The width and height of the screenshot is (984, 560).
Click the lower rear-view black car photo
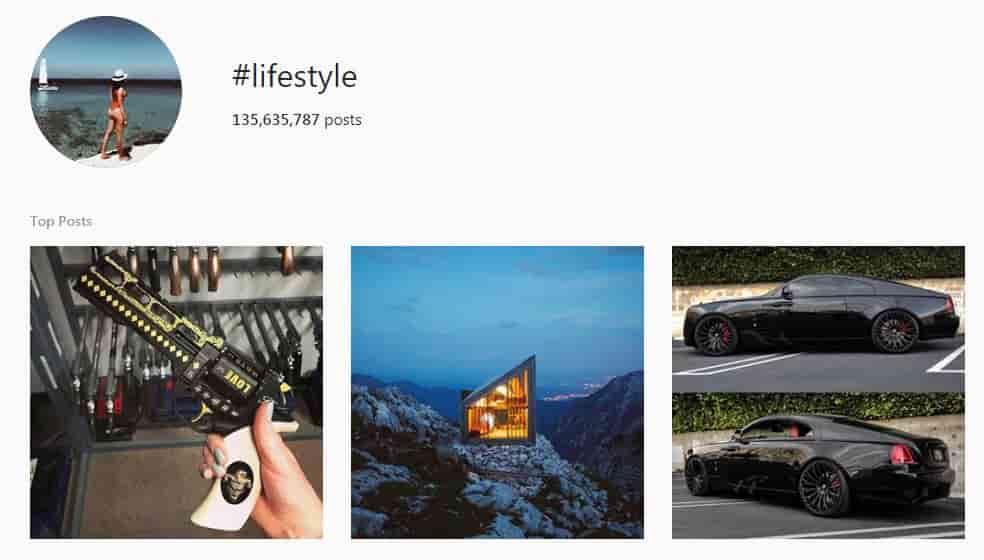coord(818,466)
